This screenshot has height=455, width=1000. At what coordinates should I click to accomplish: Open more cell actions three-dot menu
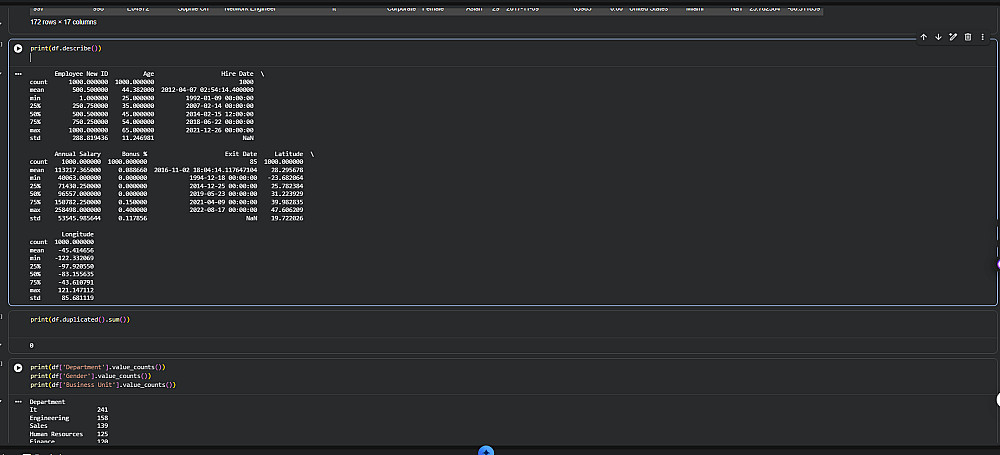coord(982,37)
